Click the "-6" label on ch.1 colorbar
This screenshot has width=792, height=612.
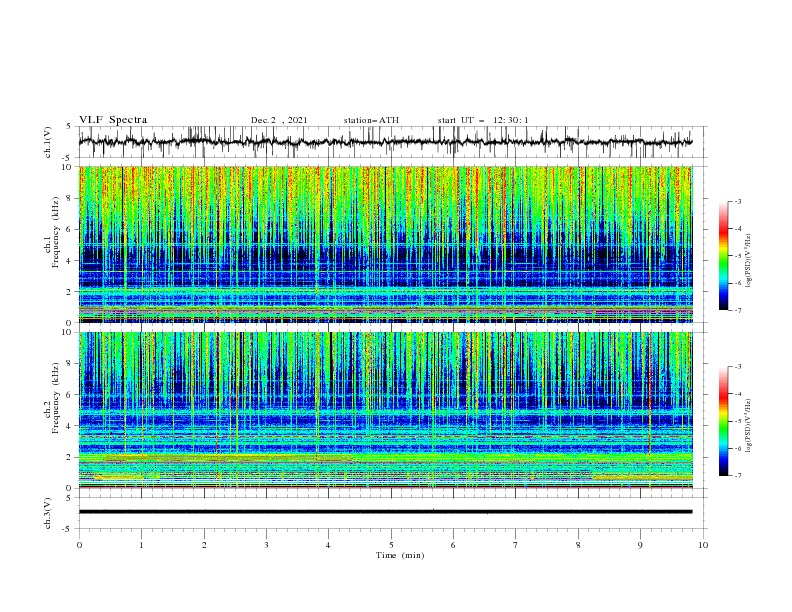[738, 283]
